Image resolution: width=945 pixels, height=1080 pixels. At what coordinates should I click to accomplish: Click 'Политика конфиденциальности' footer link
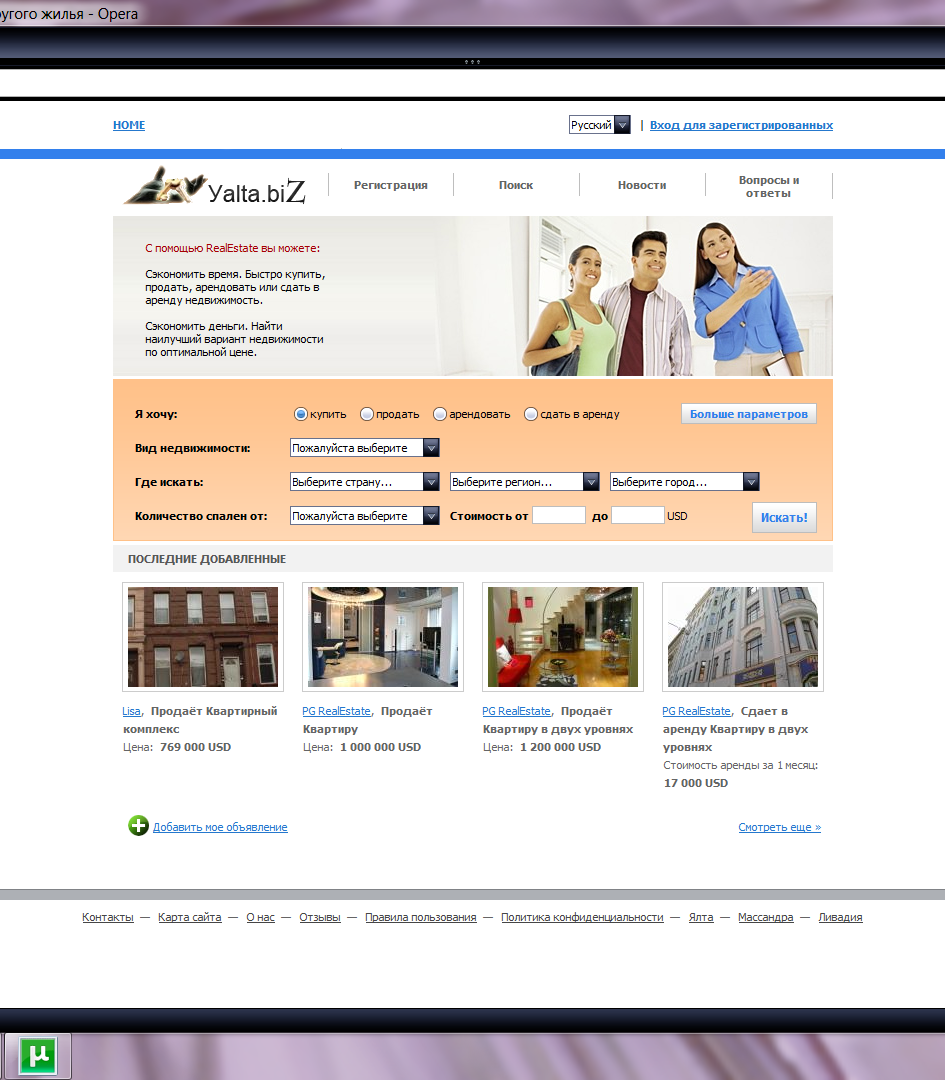pyautogui.click(x=582, y=917)
